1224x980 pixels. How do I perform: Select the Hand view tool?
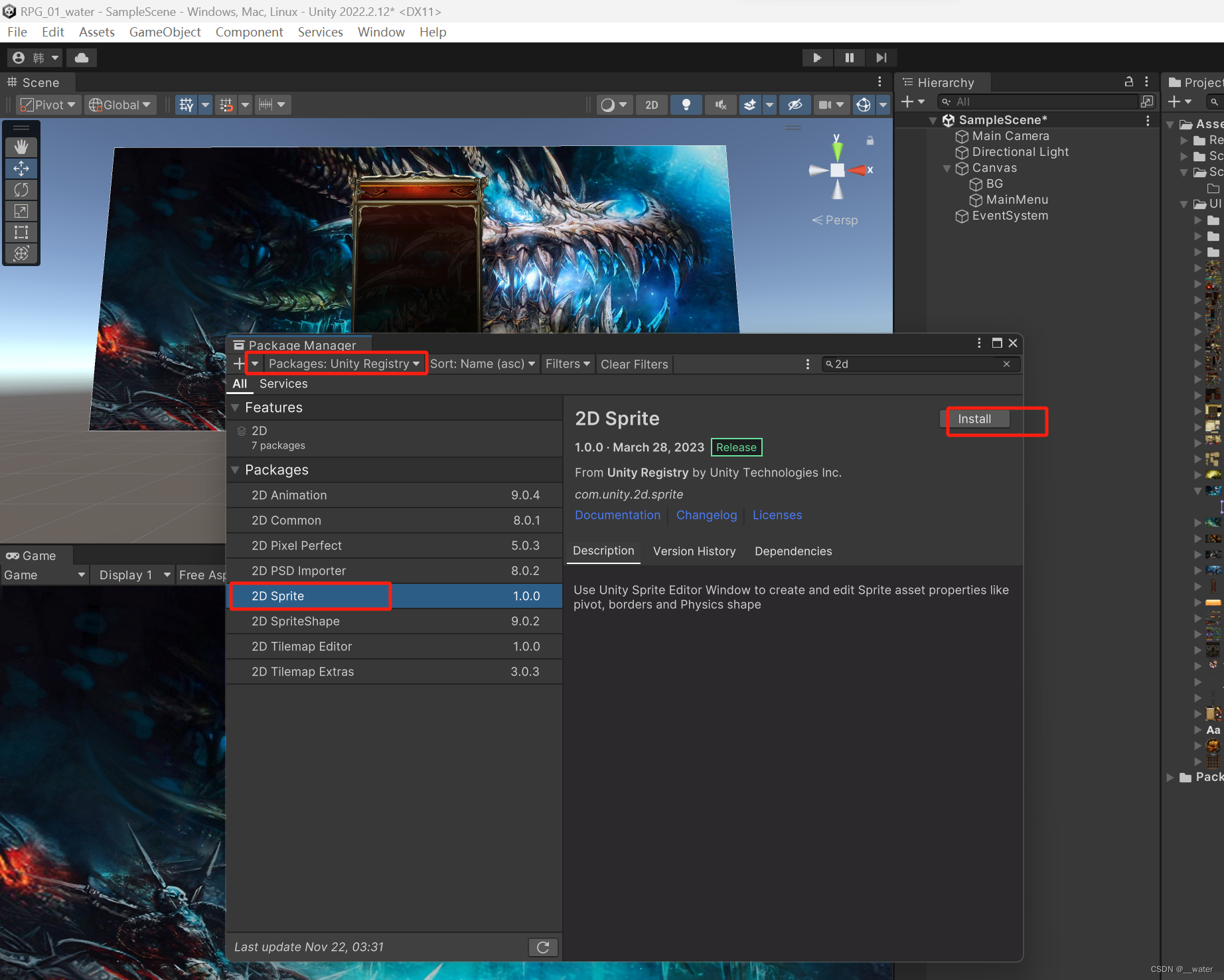point(21,147)
